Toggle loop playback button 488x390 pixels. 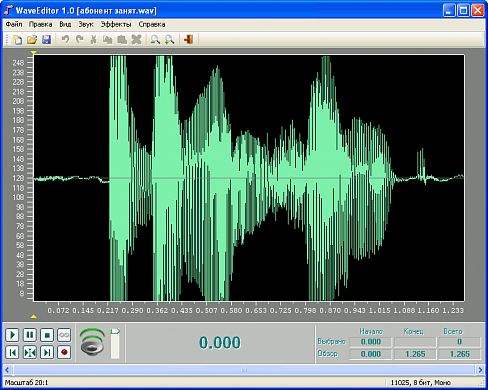(64, 335)
